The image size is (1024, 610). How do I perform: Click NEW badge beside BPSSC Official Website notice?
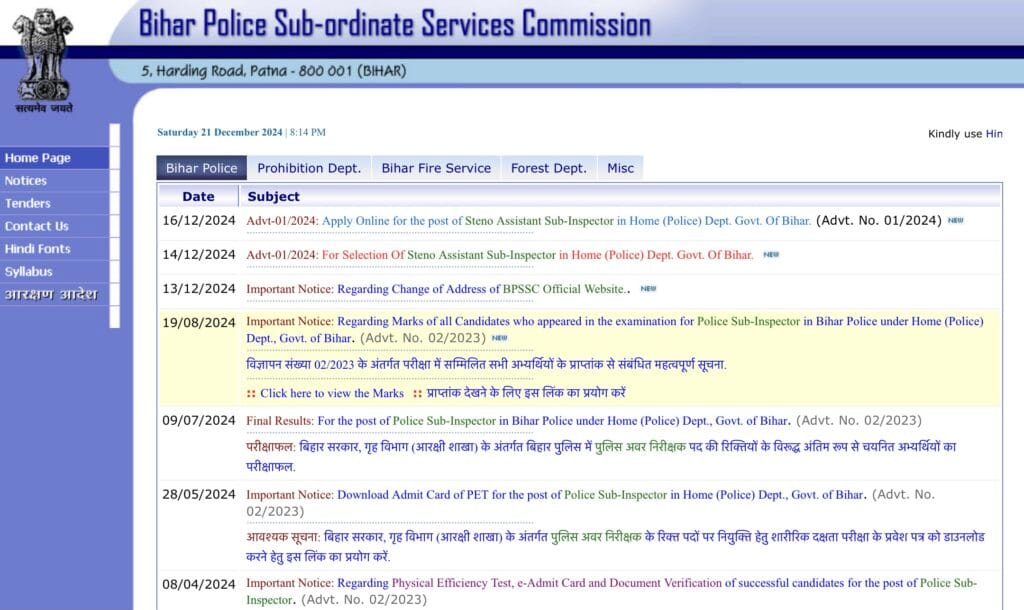[648, 289]
